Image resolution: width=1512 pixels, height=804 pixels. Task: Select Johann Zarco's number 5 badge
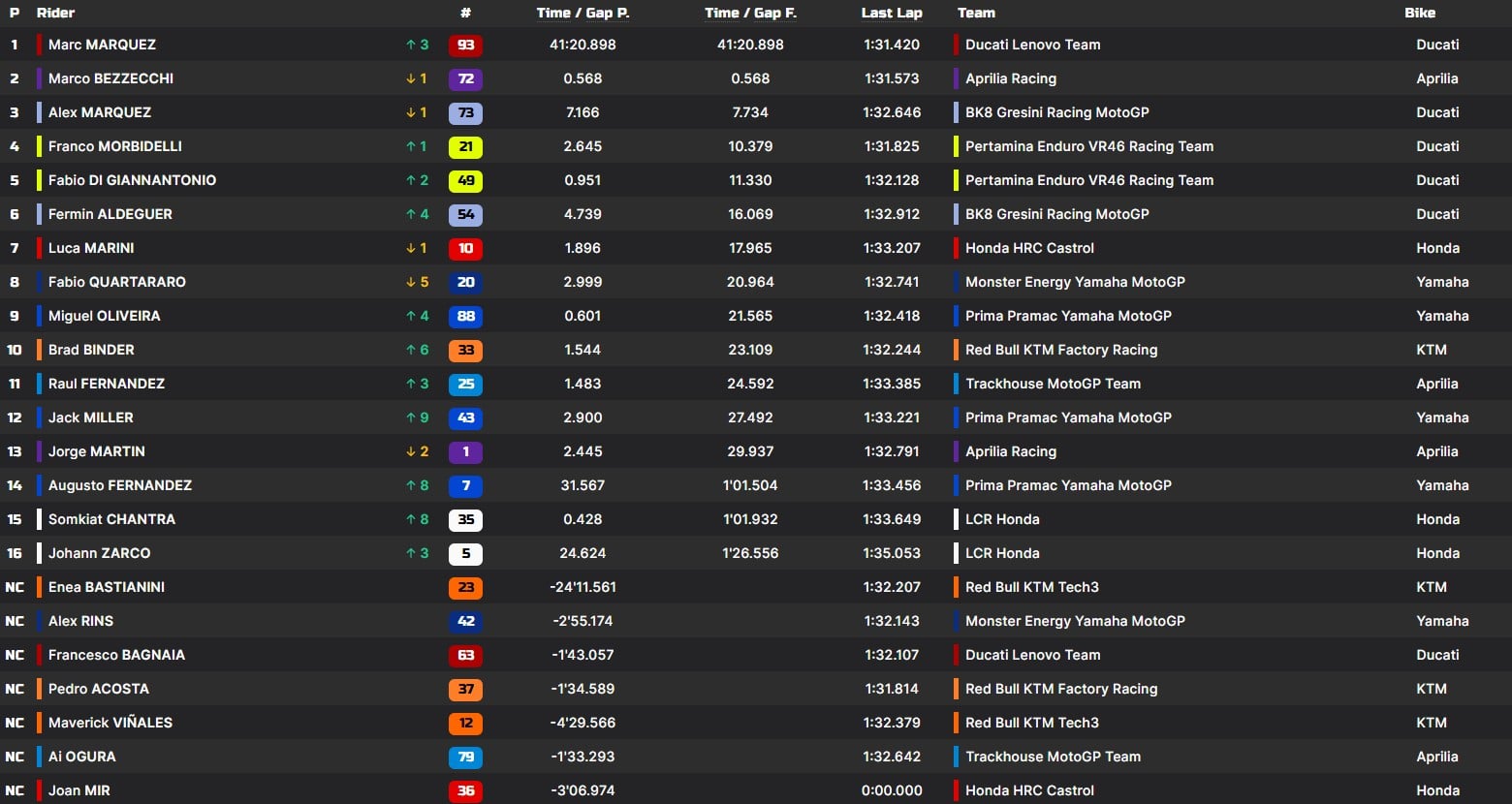coord(465,553)
